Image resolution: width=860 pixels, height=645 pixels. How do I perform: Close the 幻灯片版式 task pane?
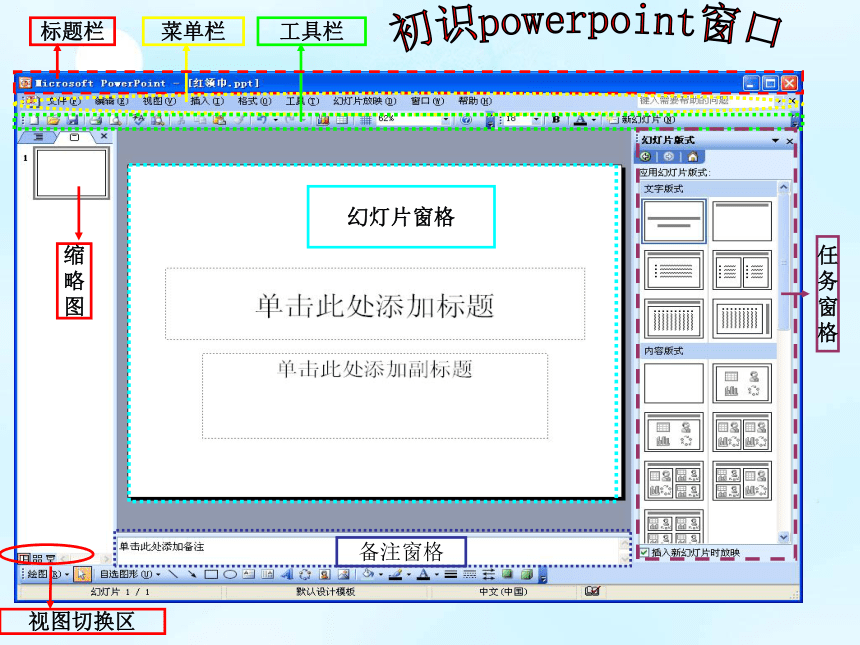pos(789,141)
